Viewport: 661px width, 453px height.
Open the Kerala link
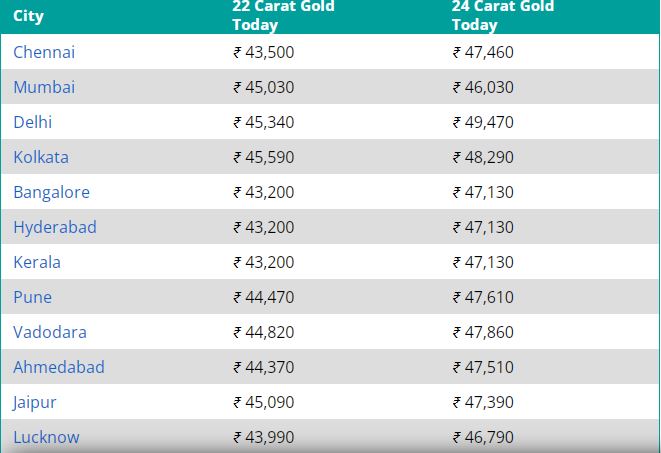click(37, 262)
